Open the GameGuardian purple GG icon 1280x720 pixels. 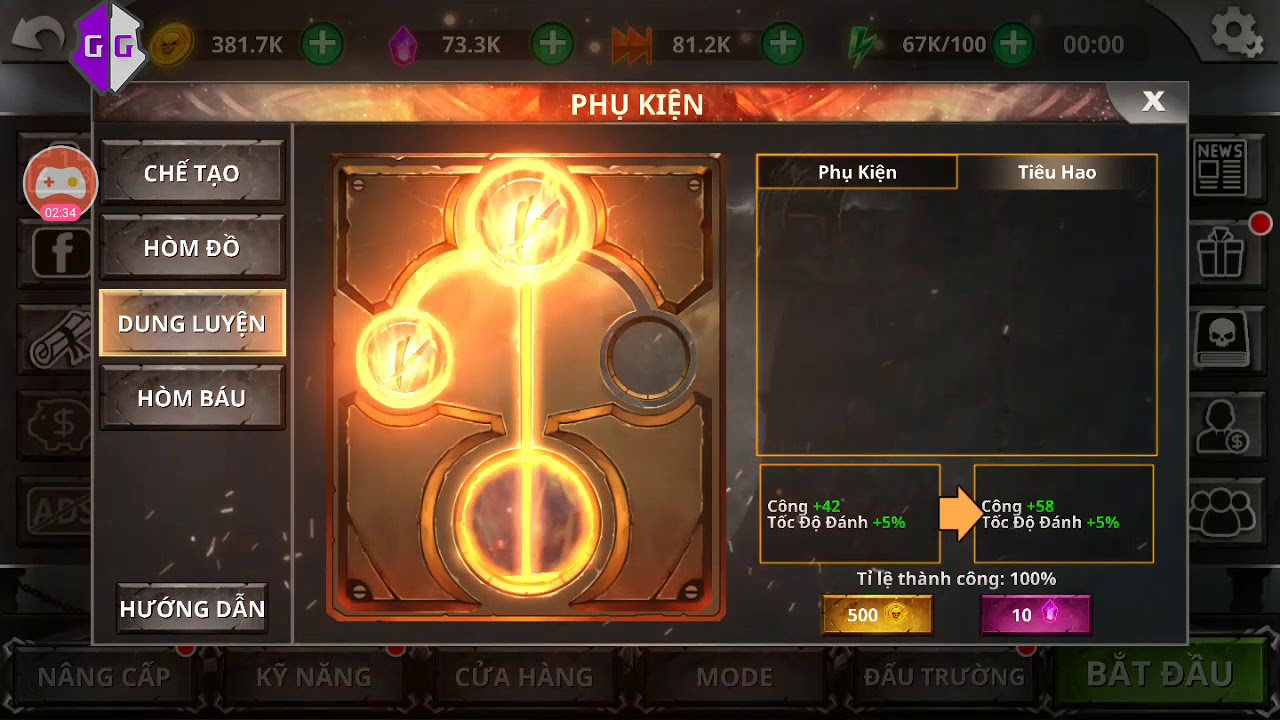[x=107, y=45]
